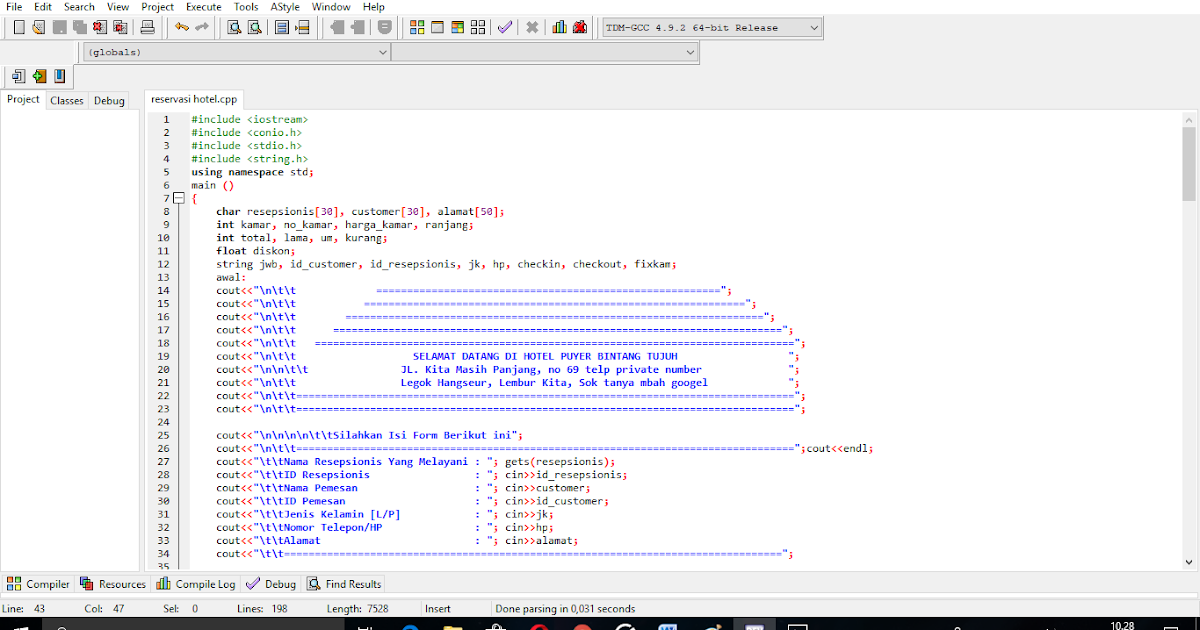Redo the last undone change
This screenshot has width=1200, height=630.
200,27
